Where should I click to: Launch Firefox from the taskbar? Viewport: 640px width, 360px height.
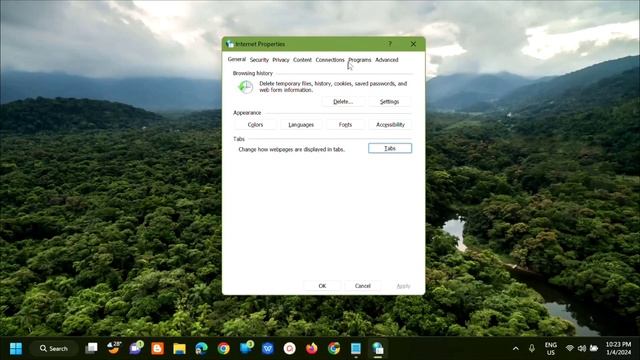point(312,349)
